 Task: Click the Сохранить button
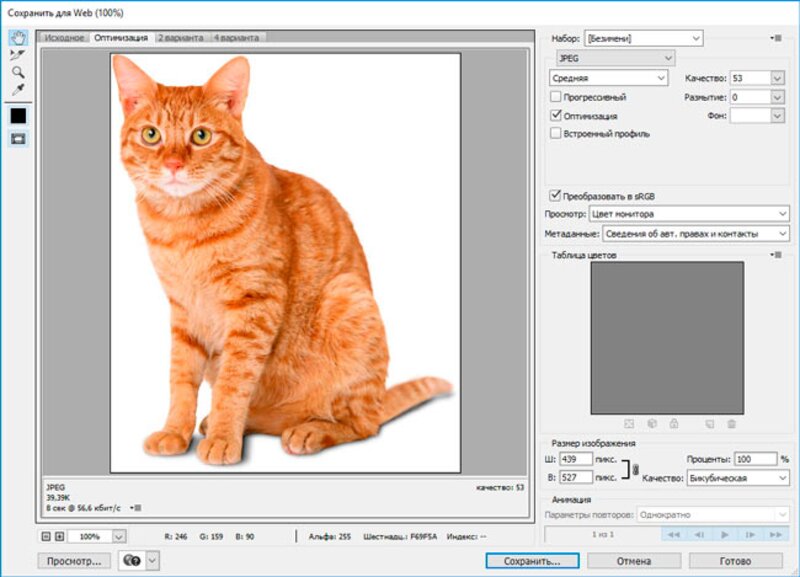534,560
